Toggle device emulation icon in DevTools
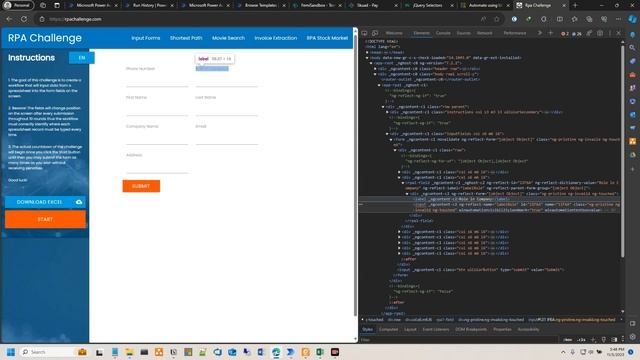This screenshot has height=360, width=640. point(375,33)
